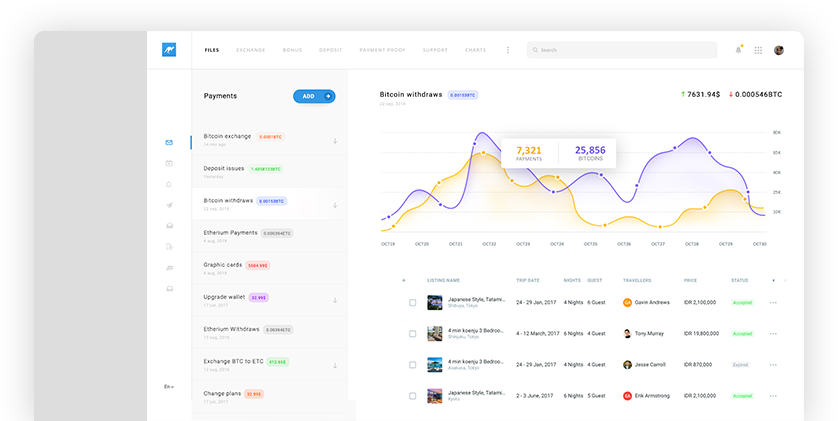The width and height of the screenshot is (838, 421).
Task: Click the user profile avatar
Action: click(779, 50)
